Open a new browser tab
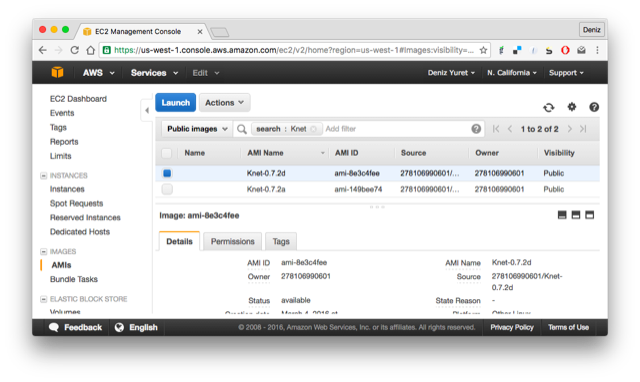This screenshot has height=382, width=640. point(220,32)
